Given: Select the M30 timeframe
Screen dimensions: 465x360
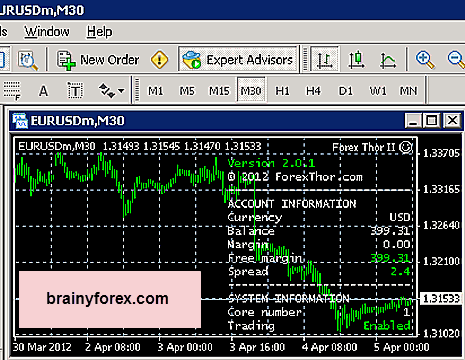Looking at the screenshot, I should tap(251, 90).
